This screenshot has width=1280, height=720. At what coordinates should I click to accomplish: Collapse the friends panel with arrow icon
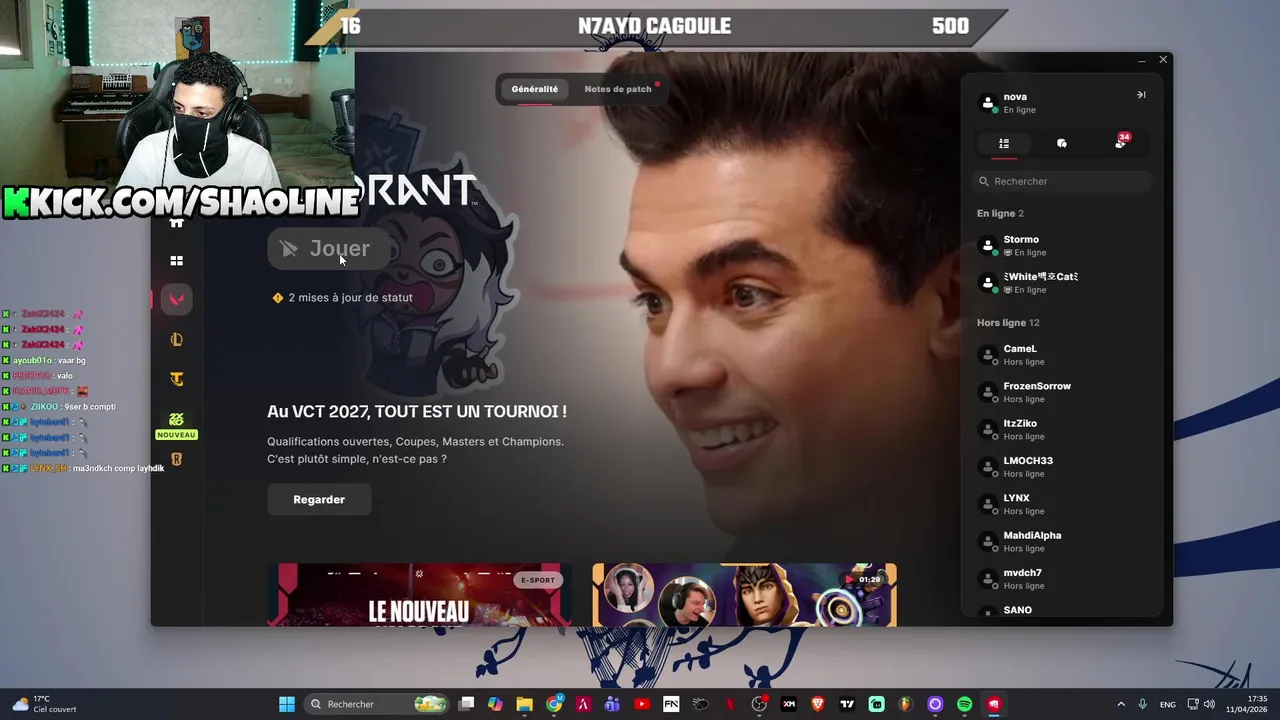coord(1141,95)
